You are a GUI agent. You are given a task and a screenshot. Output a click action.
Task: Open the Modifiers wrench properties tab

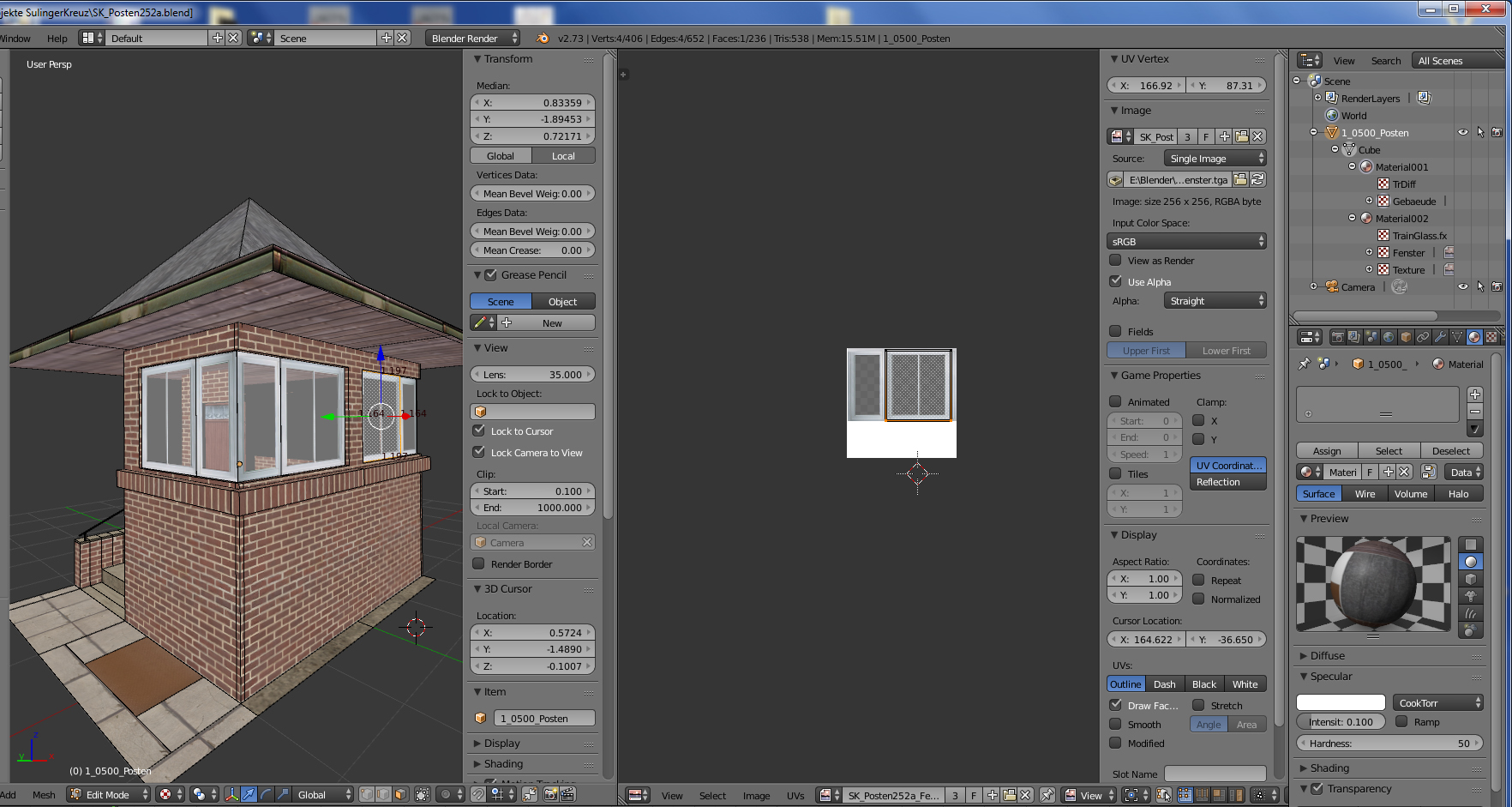tap(1440, 337)
